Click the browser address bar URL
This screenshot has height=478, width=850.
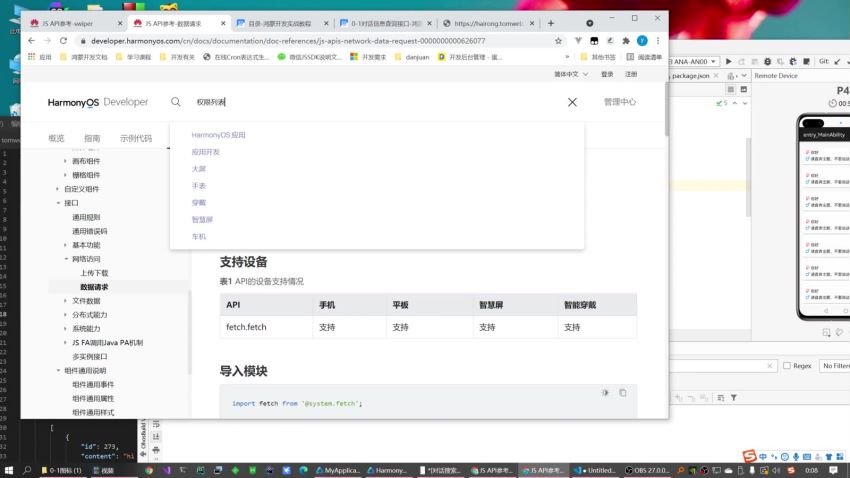pos(288,41)
